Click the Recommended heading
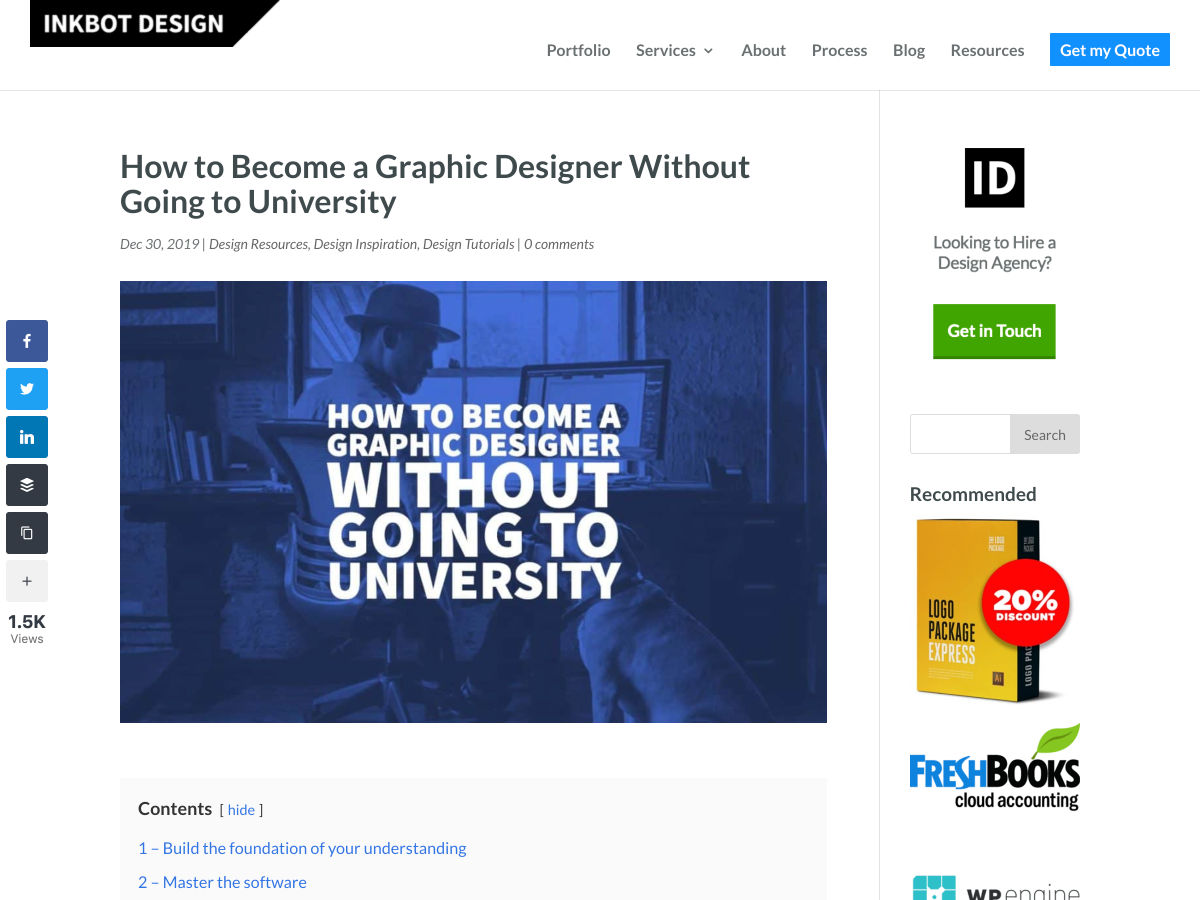The image size is (1200, 900). (x=973, y=494)
